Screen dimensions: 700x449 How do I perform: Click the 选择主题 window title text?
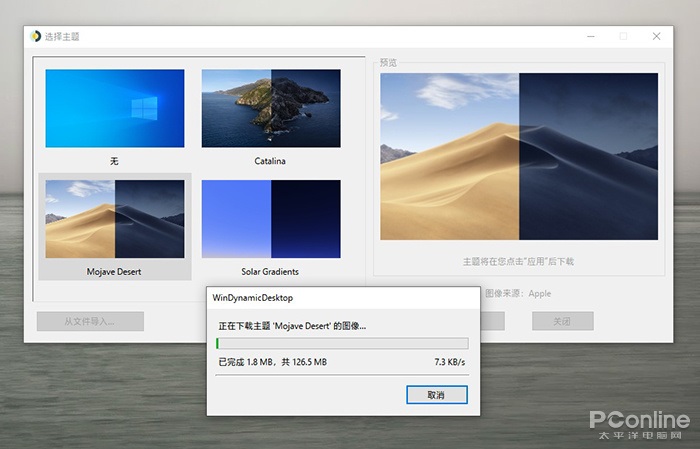(x=62, y=36)
